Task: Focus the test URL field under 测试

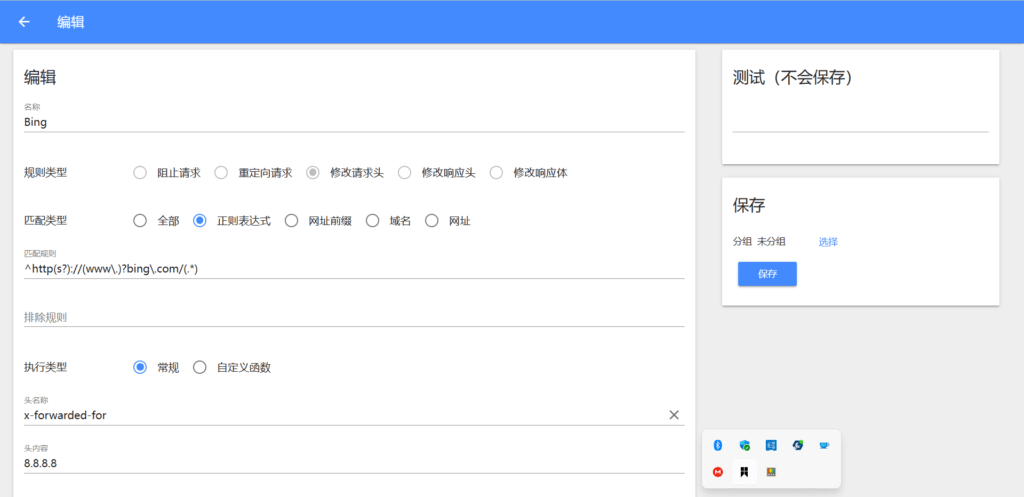Action: (x=860, y=120)
